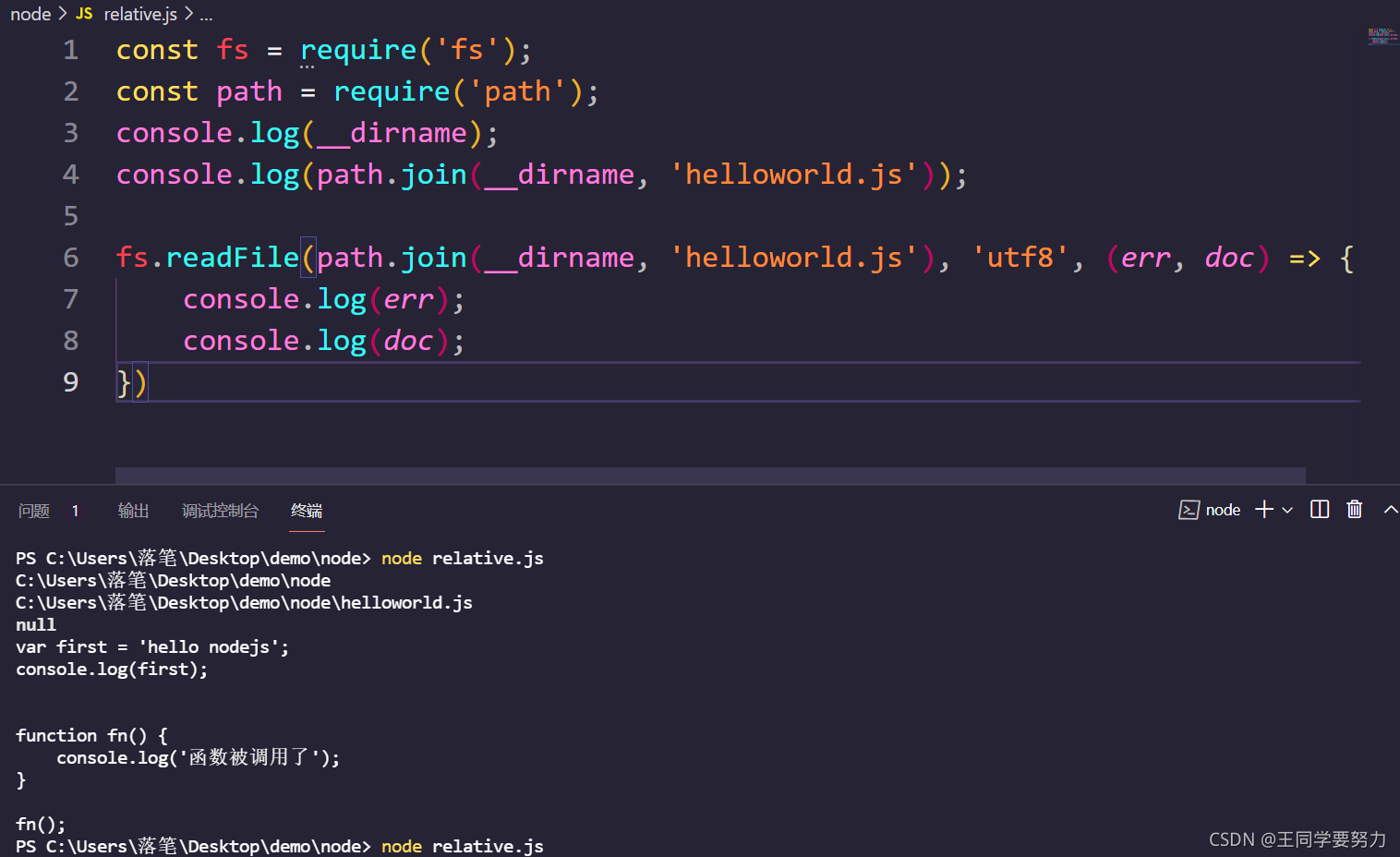Open the new terminal launch profile dropdown
1400x857 pixels.
[x=1287, y=510]
